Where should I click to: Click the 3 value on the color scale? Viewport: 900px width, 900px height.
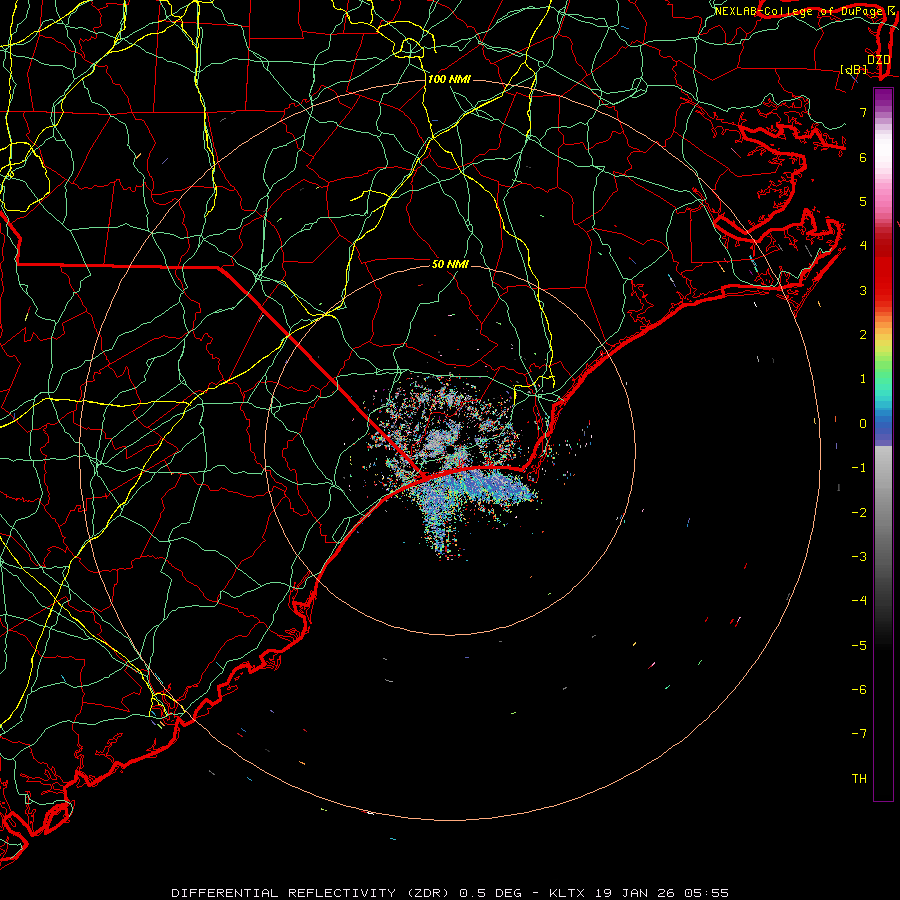863,290
